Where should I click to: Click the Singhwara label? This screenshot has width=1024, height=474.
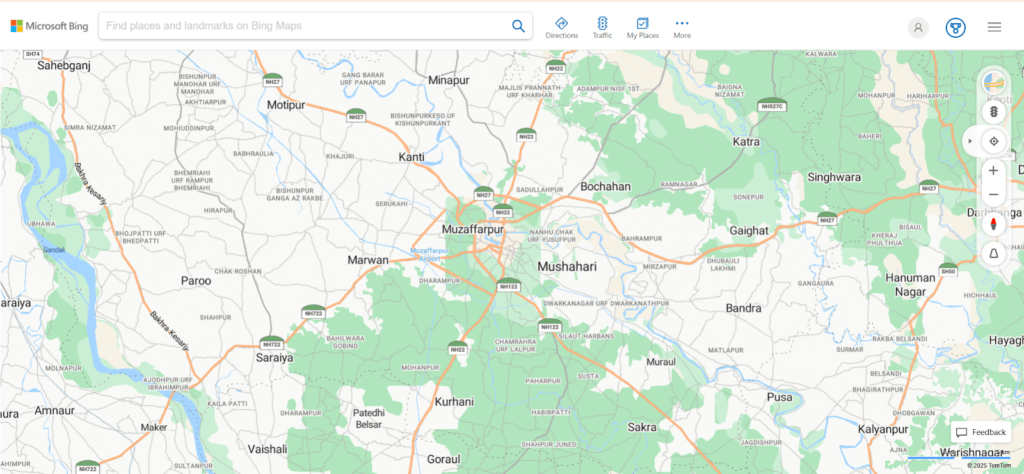click(834, 177)
